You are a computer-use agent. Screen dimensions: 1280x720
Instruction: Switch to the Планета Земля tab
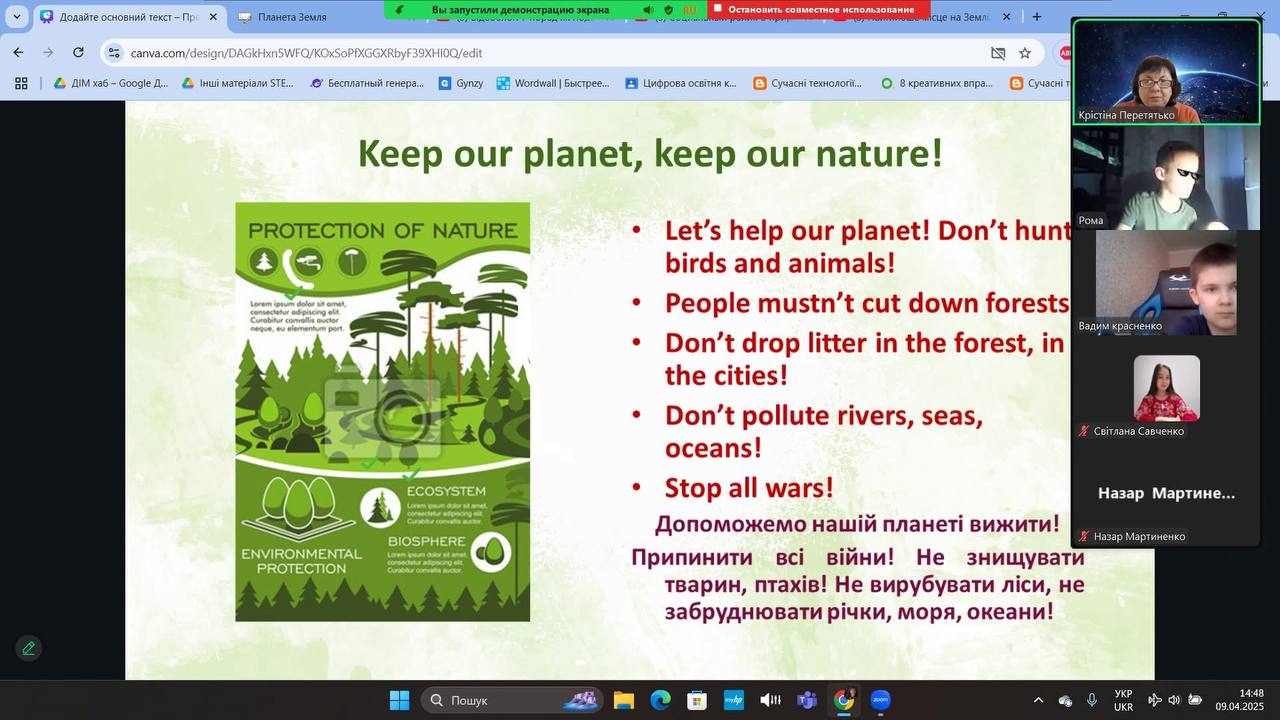point(292,17)
